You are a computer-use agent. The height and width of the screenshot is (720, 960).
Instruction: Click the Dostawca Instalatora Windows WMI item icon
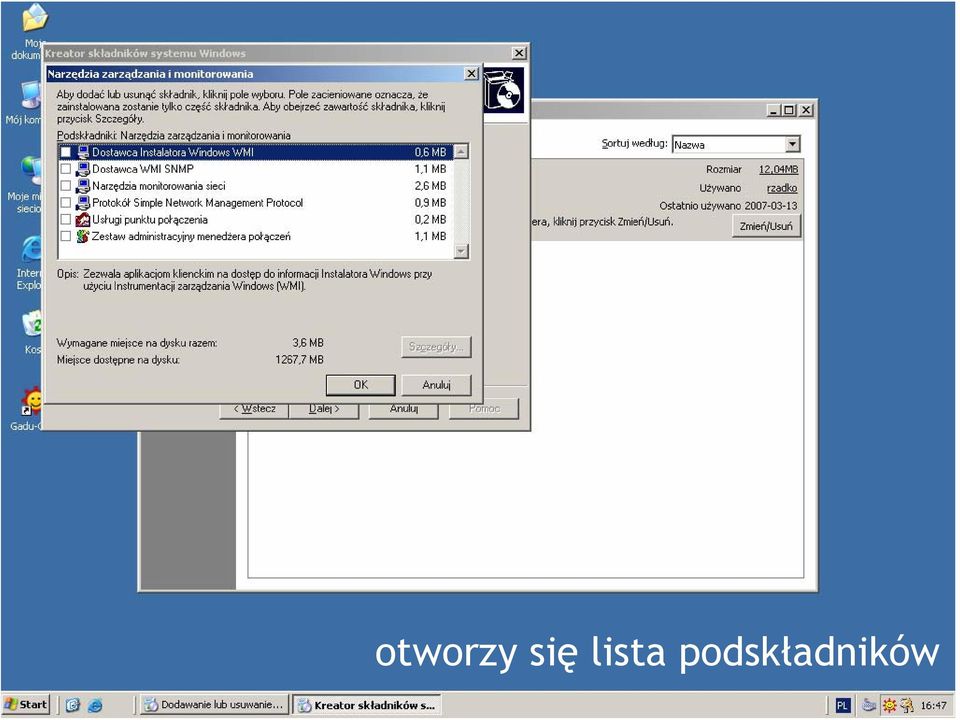[83, 152]
